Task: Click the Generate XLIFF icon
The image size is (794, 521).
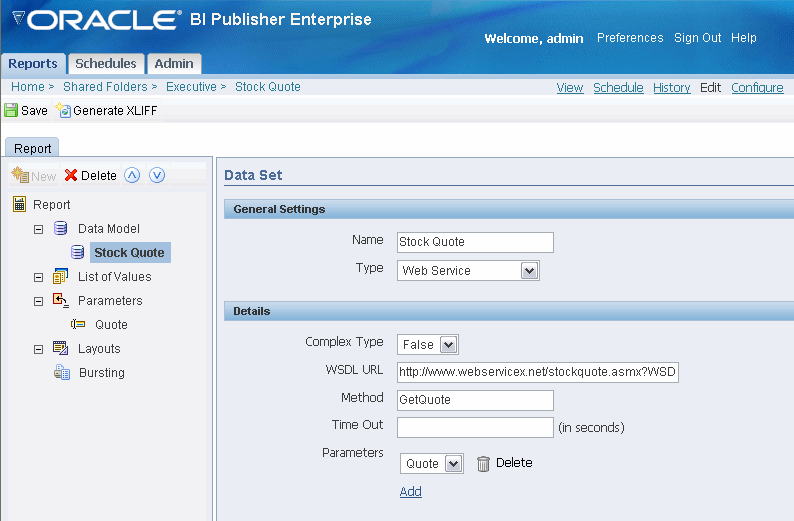Action: pos(63,110)
